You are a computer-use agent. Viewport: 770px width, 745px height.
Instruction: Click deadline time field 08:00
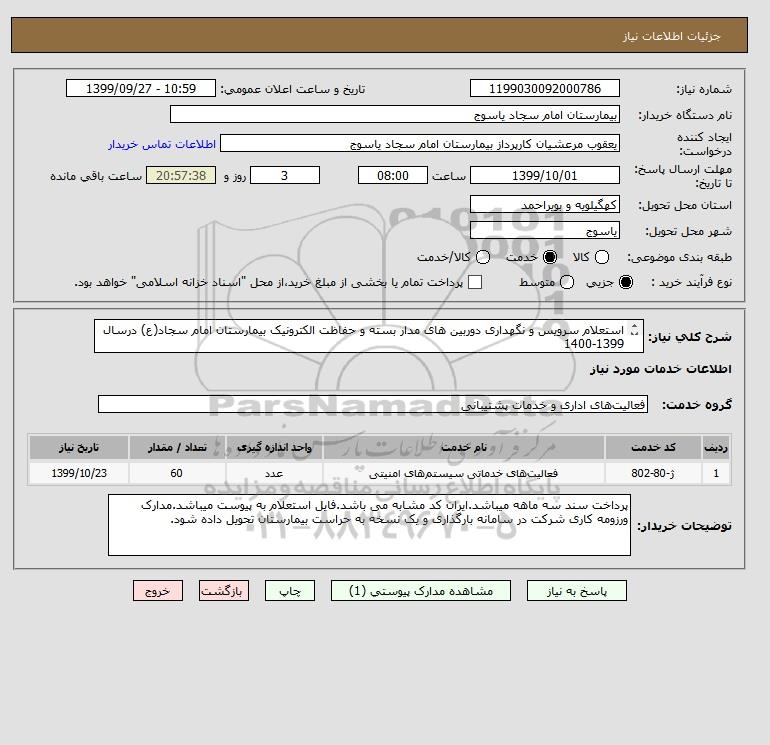[x=393, y=175]
